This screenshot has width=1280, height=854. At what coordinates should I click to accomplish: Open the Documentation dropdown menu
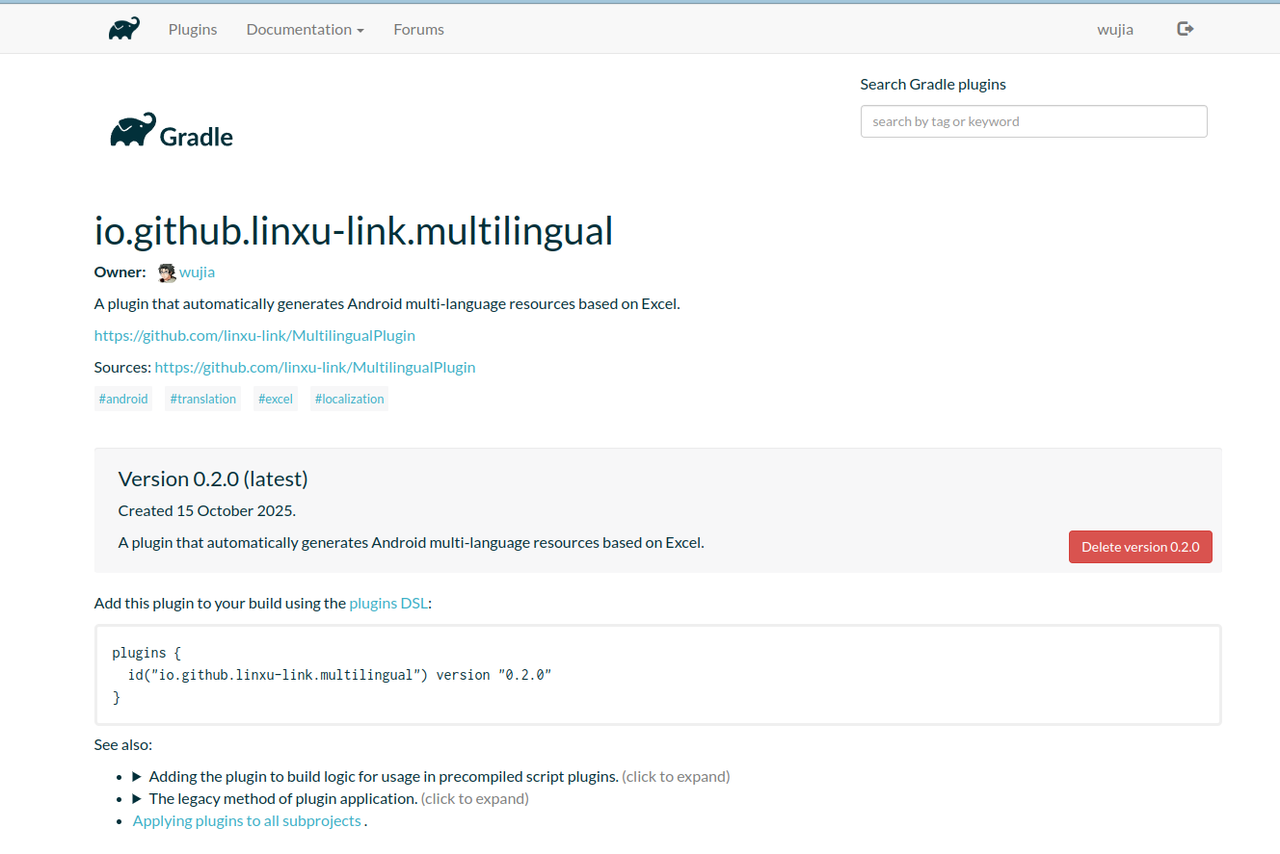click(x=305, y=29)
